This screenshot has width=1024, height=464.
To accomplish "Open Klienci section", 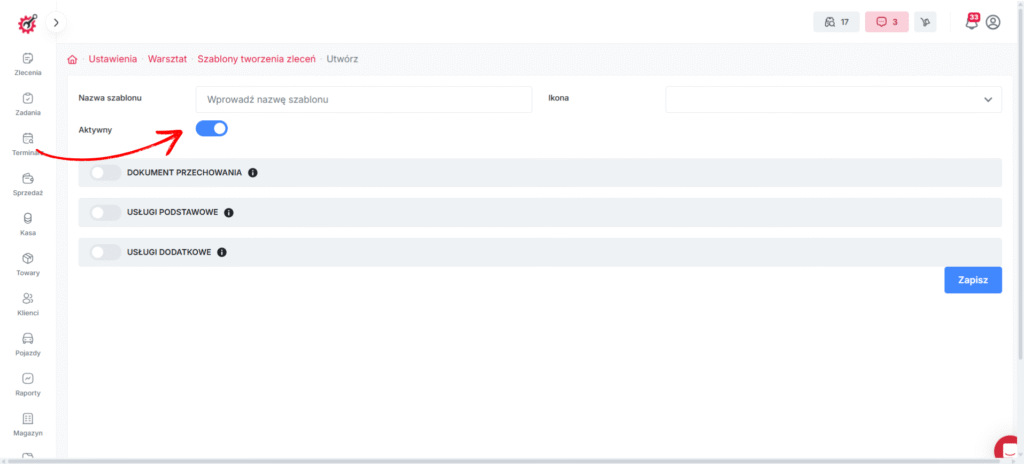I will tap(27, 303).
